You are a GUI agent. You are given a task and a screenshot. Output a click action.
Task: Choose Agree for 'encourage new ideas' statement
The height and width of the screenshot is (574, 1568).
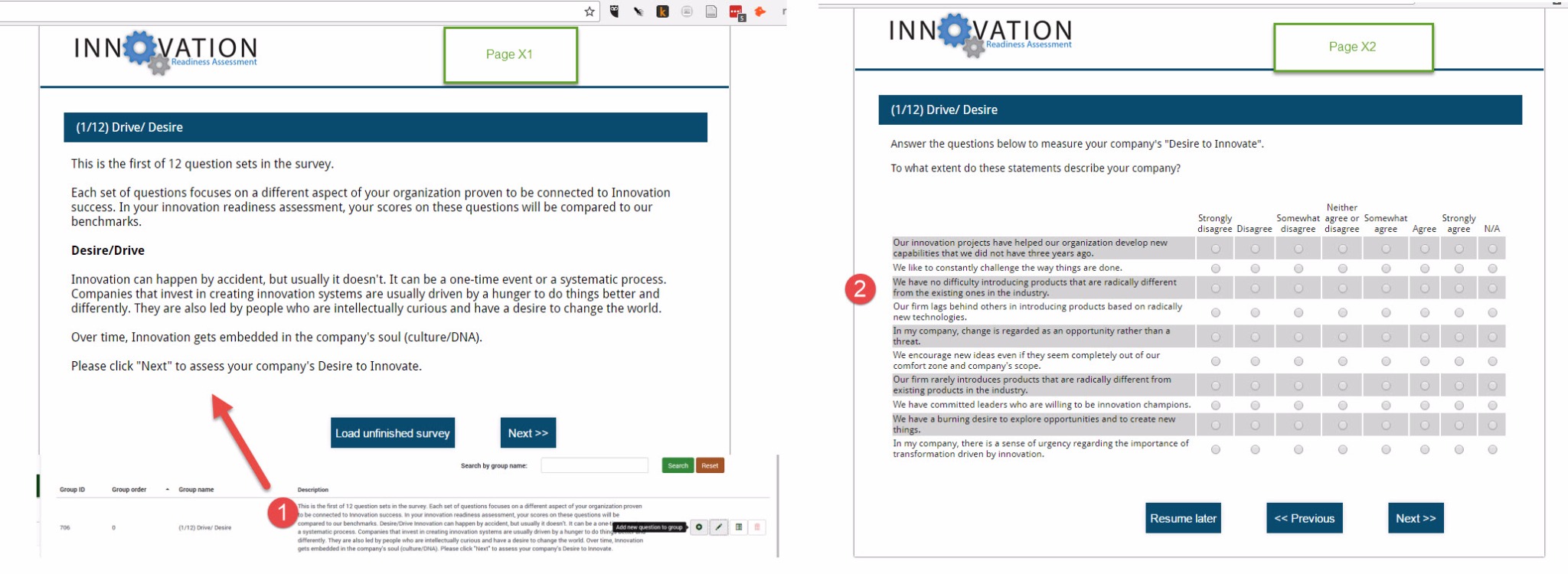click(1424, 361)
